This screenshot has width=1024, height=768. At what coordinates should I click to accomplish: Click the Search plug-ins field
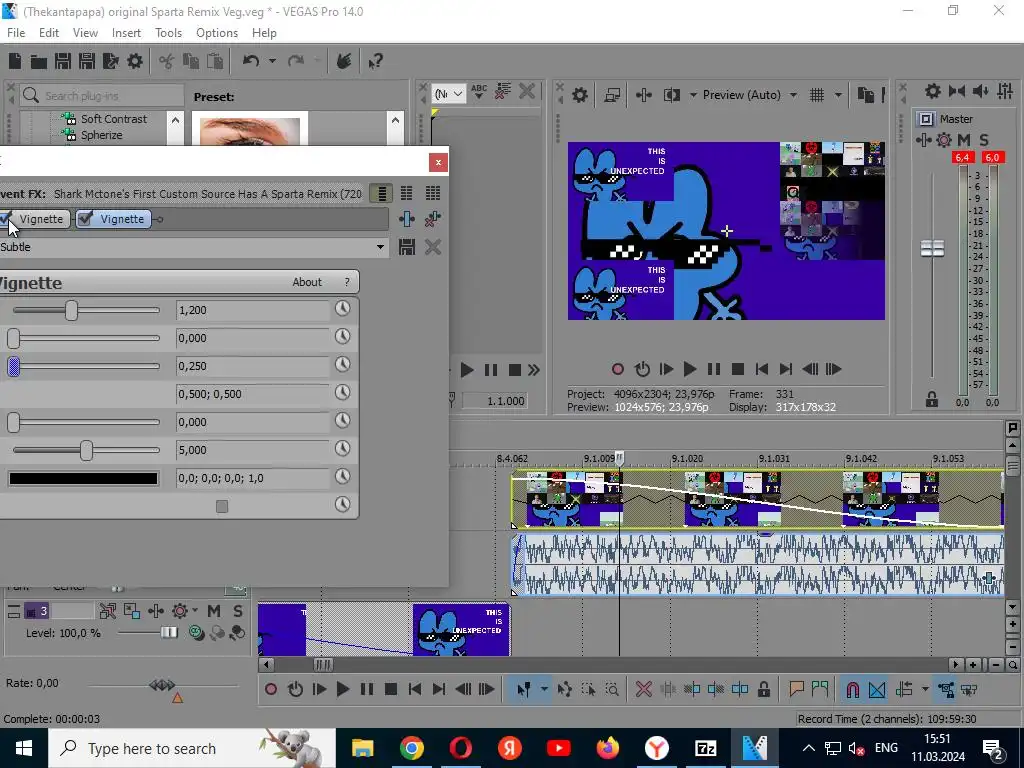[x=101, y=96]
